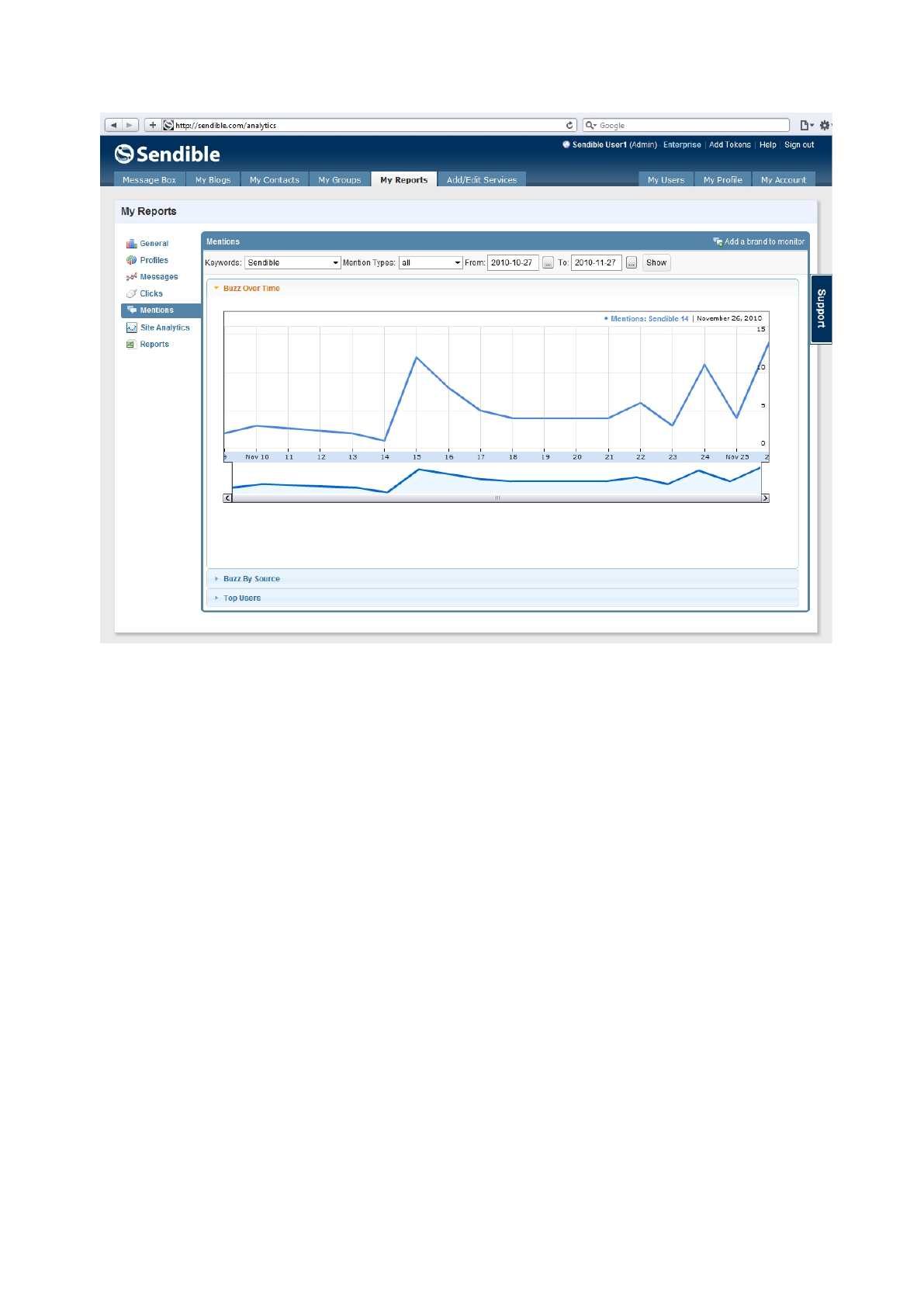The image size is (924, 1307).
Task: Click the To date input field
Action: coord(597,263)
